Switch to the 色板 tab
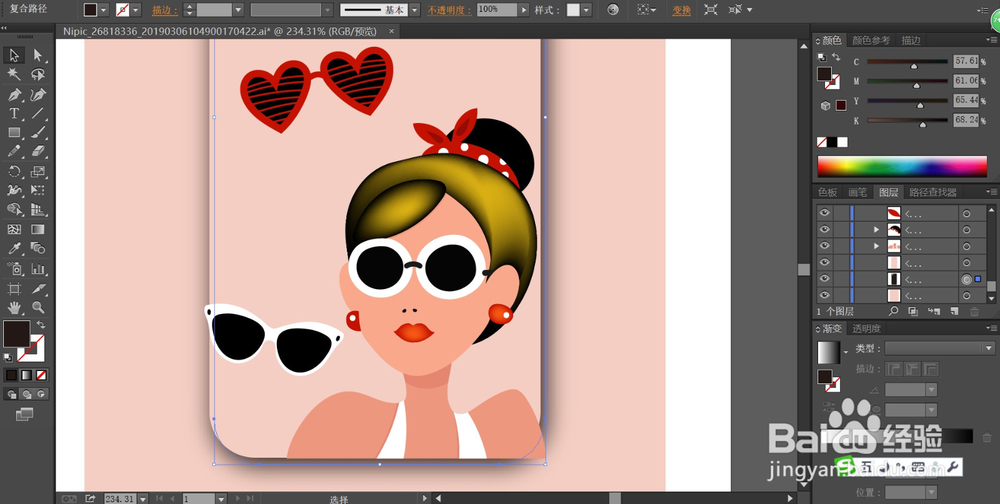This screenshot has height=504, width=1000. (827, 192)
